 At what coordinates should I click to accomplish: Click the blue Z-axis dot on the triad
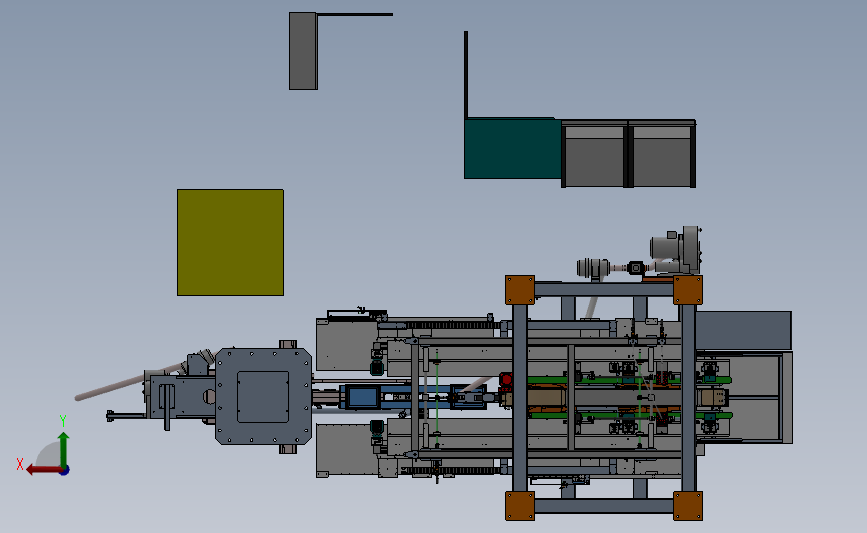click(x=65, y=471)
